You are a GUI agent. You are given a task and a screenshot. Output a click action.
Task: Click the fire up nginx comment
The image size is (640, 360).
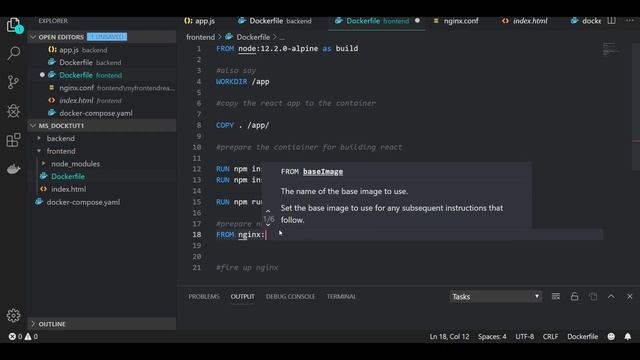click(x=247, y=268)
